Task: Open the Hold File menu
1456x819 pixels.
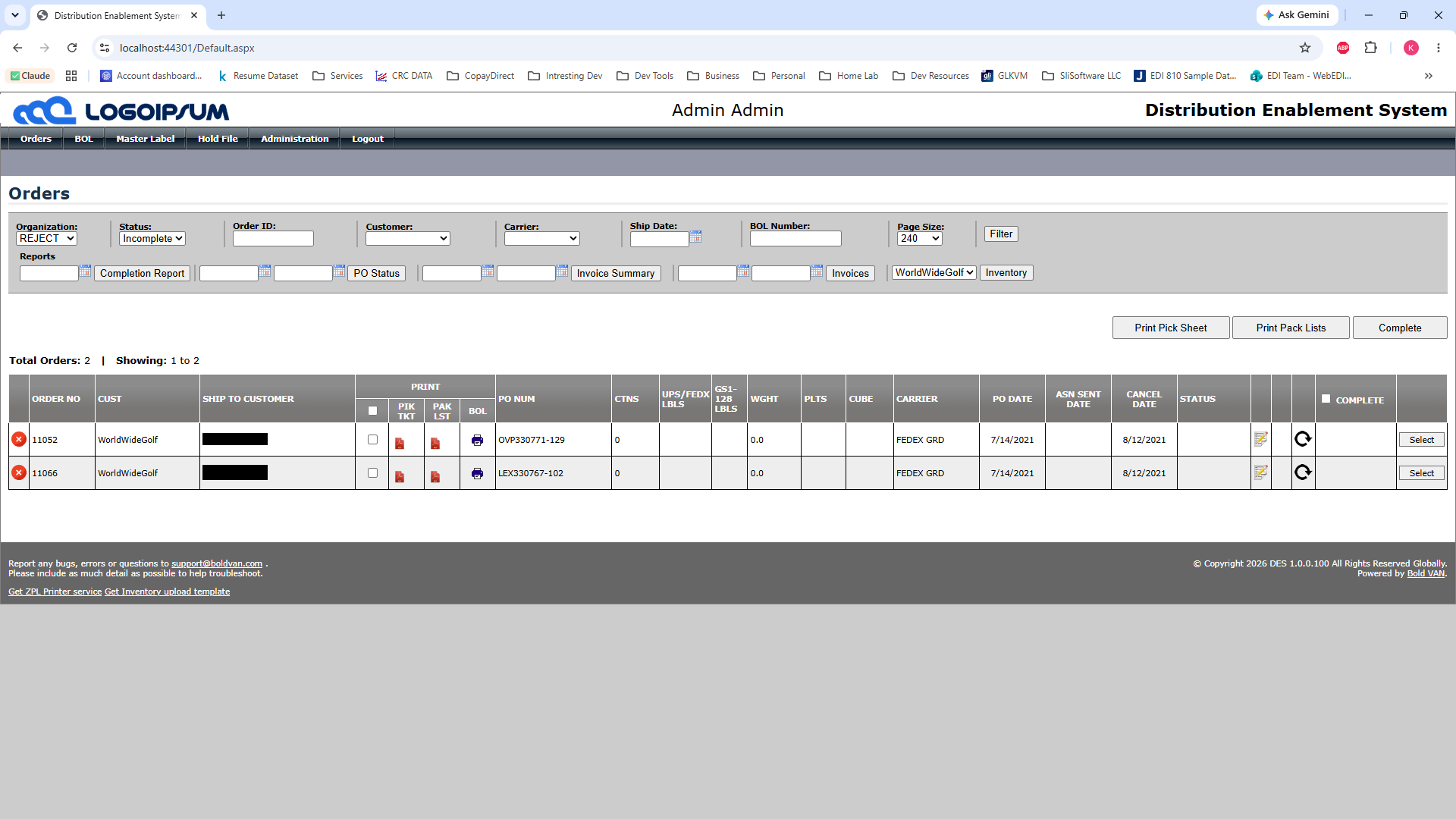Action: coord(218,139)
